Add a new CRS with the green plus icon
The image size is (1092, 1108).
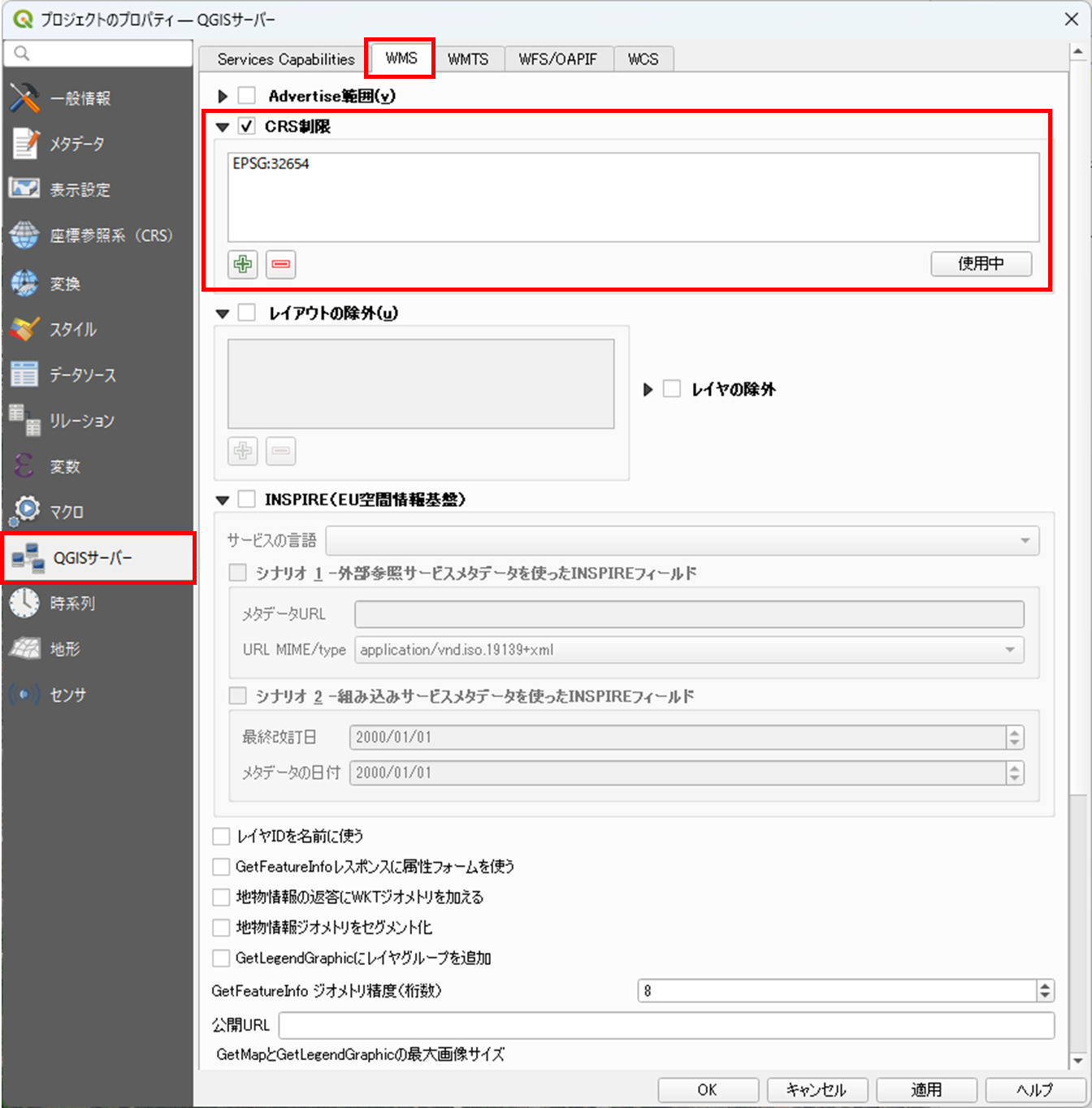[x=242, y=264]
